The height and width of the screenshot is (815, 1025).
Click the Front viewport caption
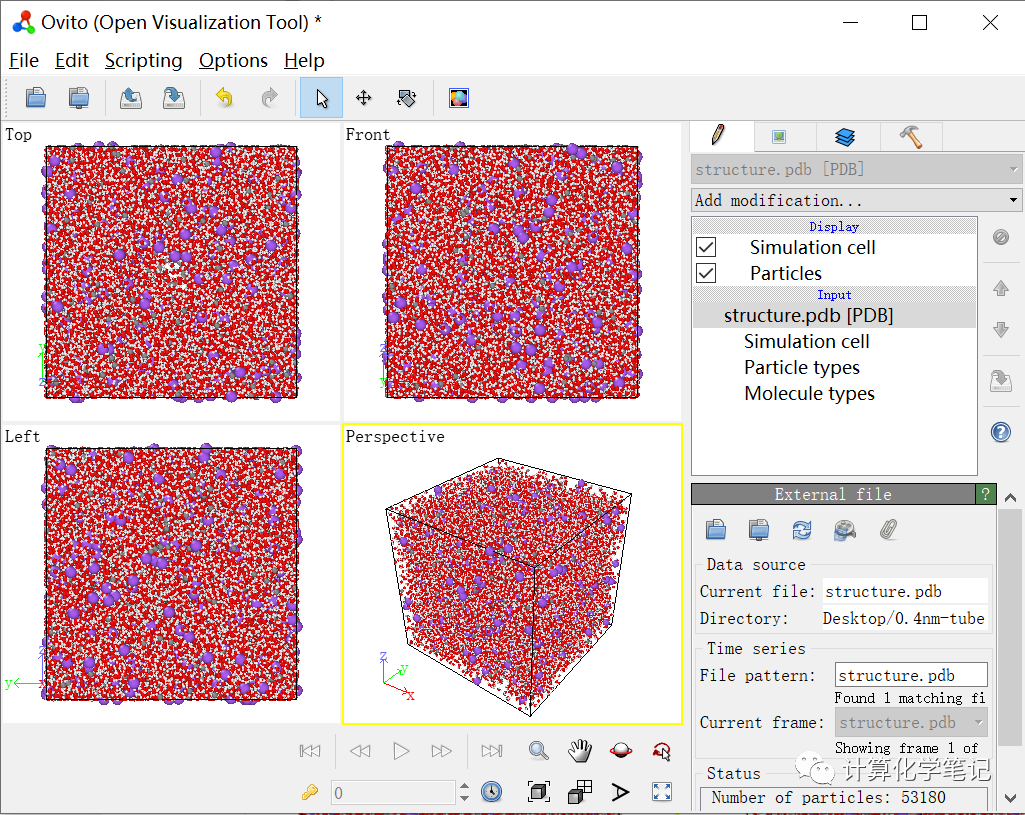[x=367, y=135]
